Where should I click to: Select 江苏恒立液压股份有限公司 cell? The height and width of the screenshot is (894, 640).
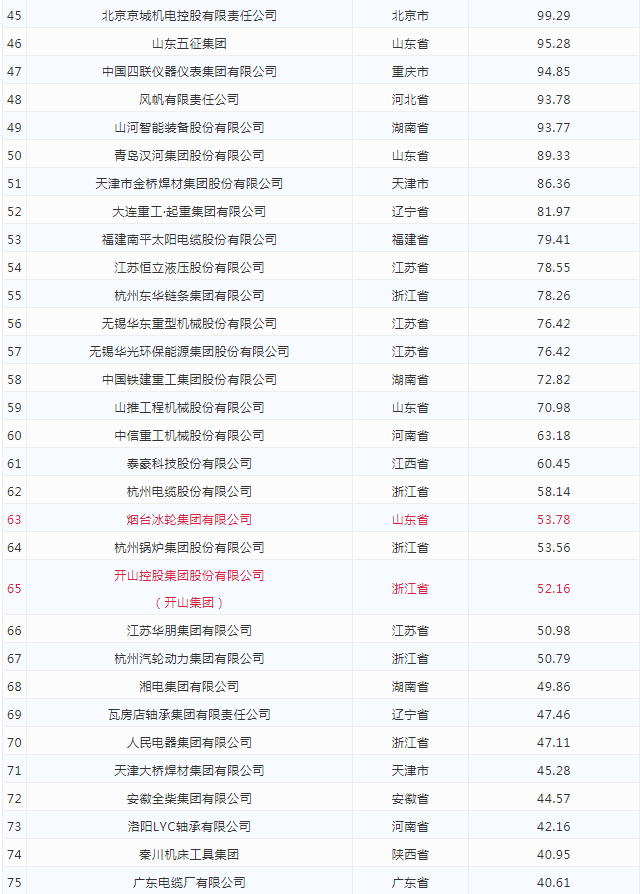189,267
